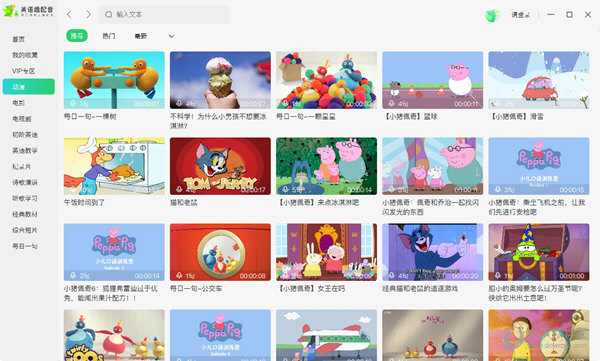Open the 午饭时间到了 video title link
The image size is (600, 361).
point(84,203)
